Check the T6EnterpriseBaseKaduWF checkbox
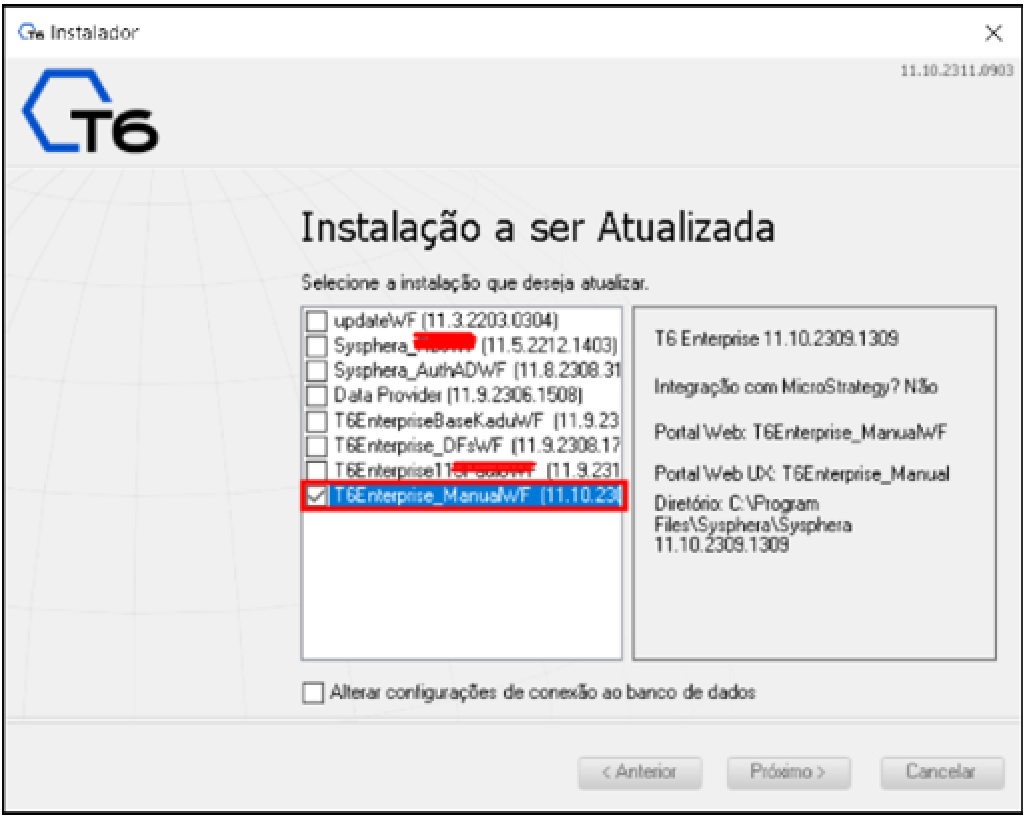Image resolution: width=1025 pixels, height=817 pixels. [x=317, y=420]
